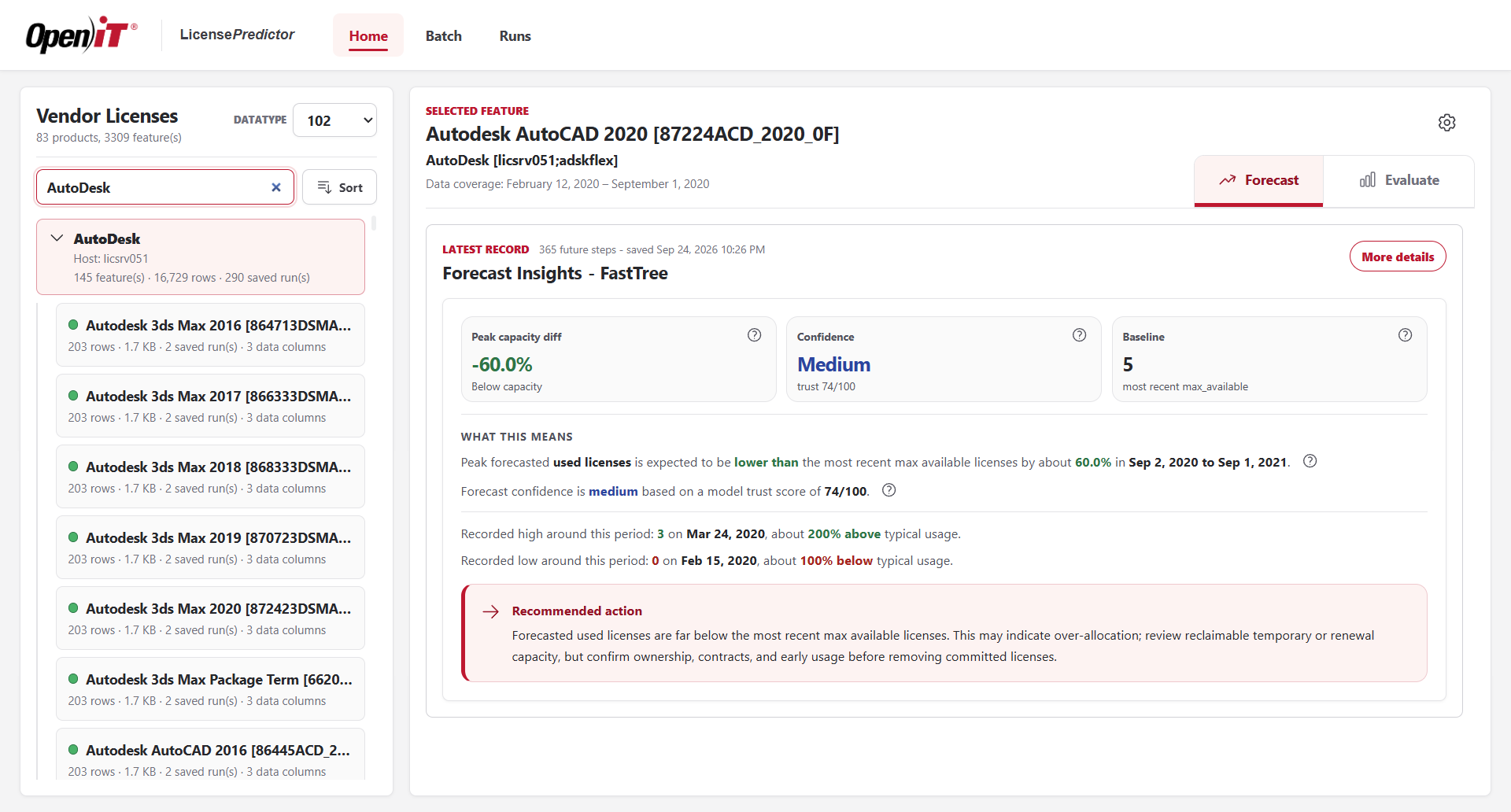Select the Forecast tab

click(1258, 180)
